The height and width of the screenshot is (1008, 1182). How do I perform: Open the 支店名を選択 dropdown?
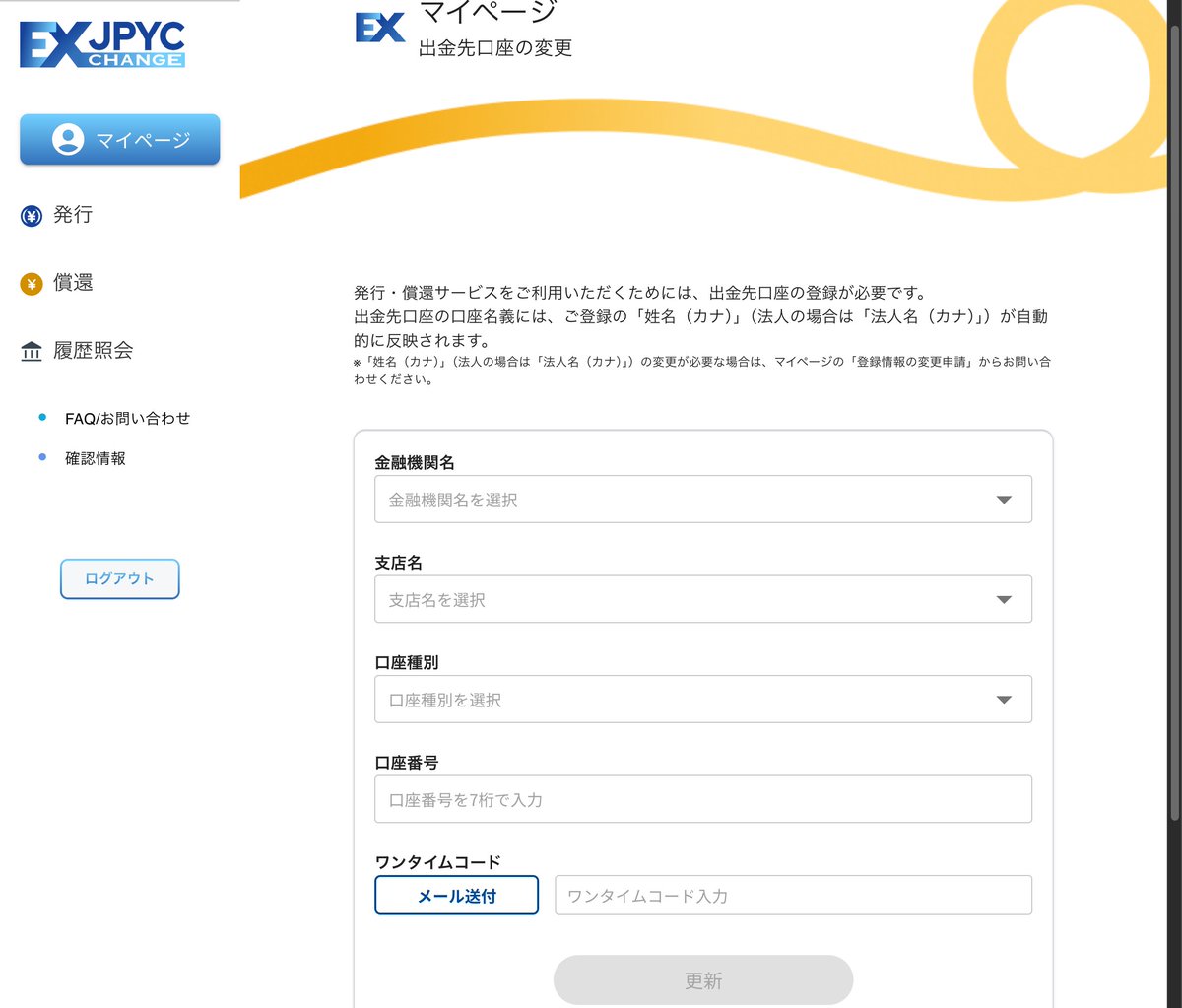703,599
